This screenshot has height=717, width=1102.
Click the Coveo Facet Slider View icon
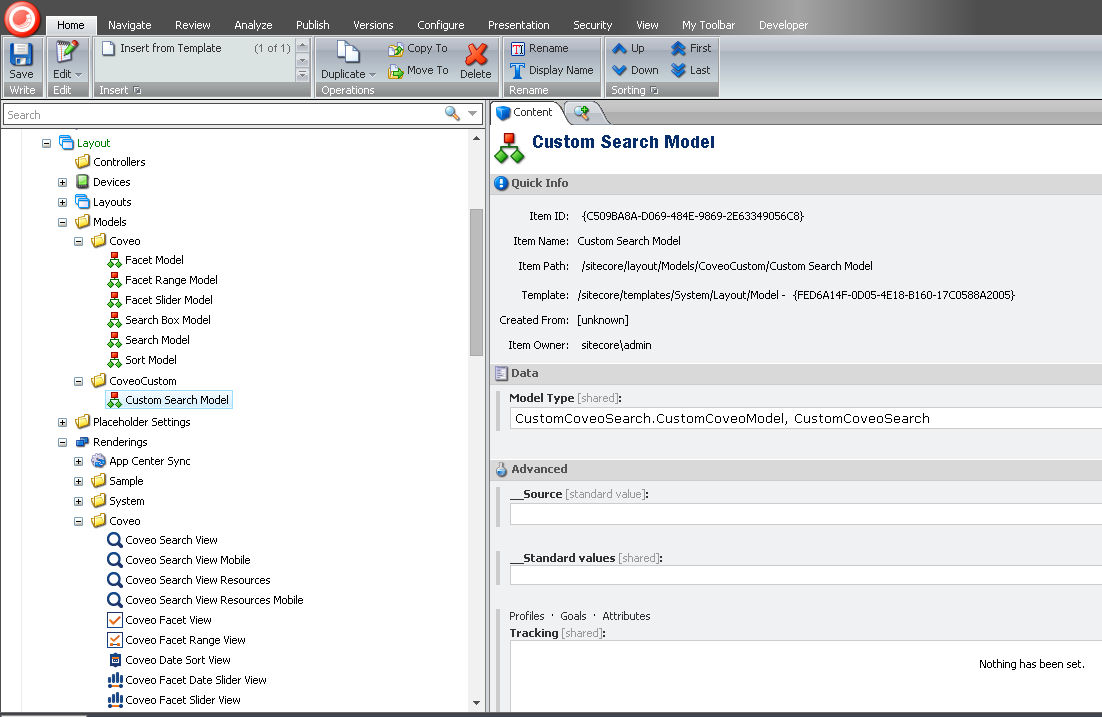pos(115,700)
